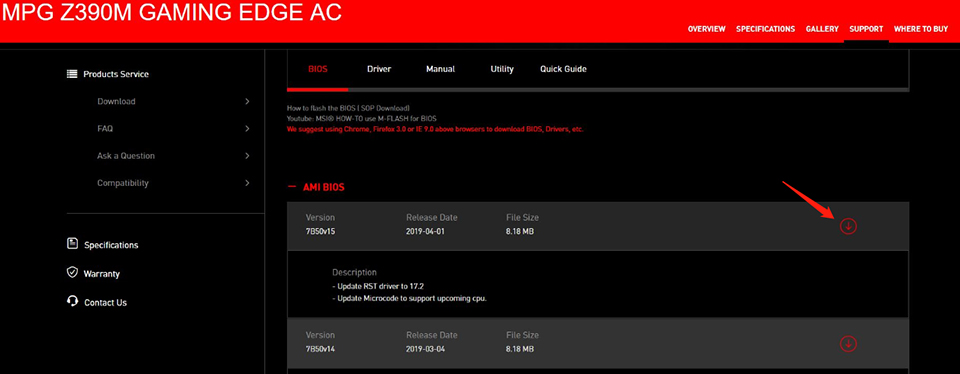Open the Utility tab
Image resolution: width=960 pixels, height=374 pixels.
coord(502,69)
